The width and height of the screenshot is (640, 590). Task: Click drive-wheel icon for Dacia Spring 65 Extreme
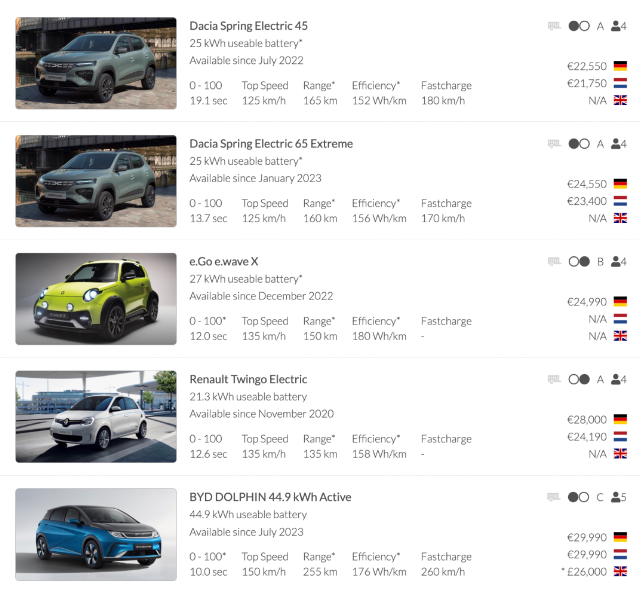tap(579, 144)
